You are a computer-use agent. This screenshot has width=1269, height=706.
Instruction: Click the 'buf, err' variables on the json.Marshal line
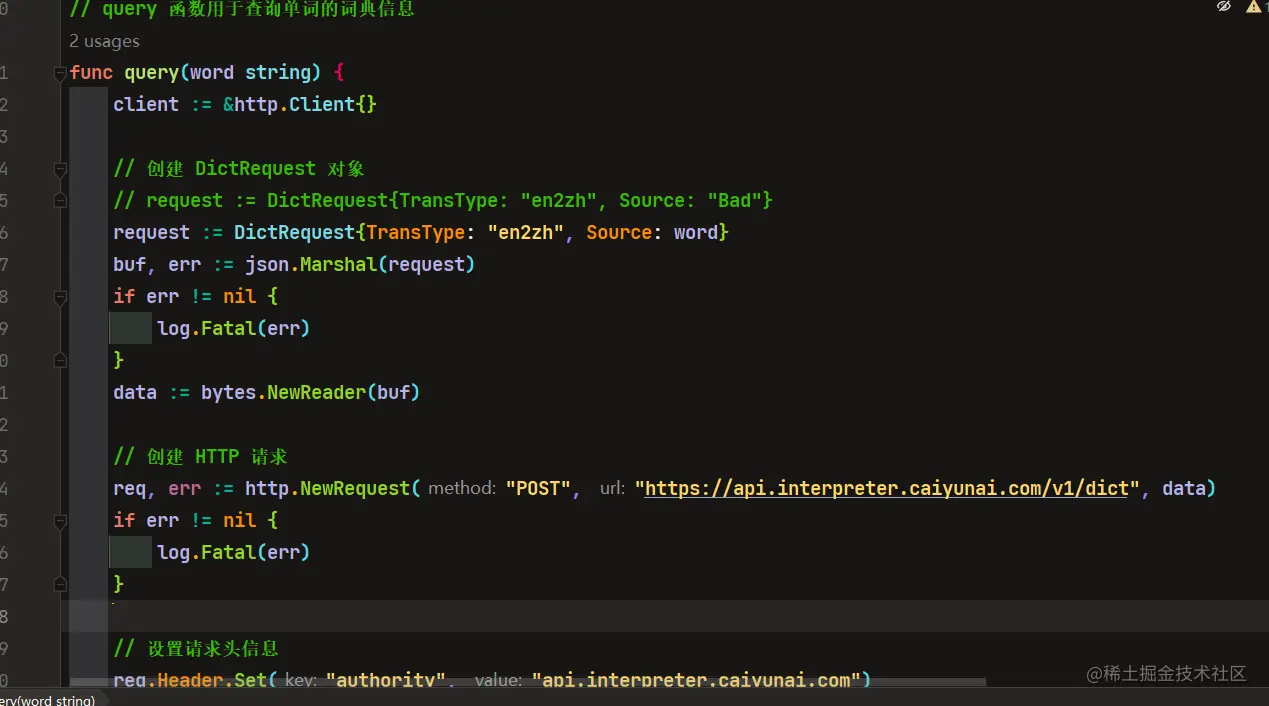157,264
